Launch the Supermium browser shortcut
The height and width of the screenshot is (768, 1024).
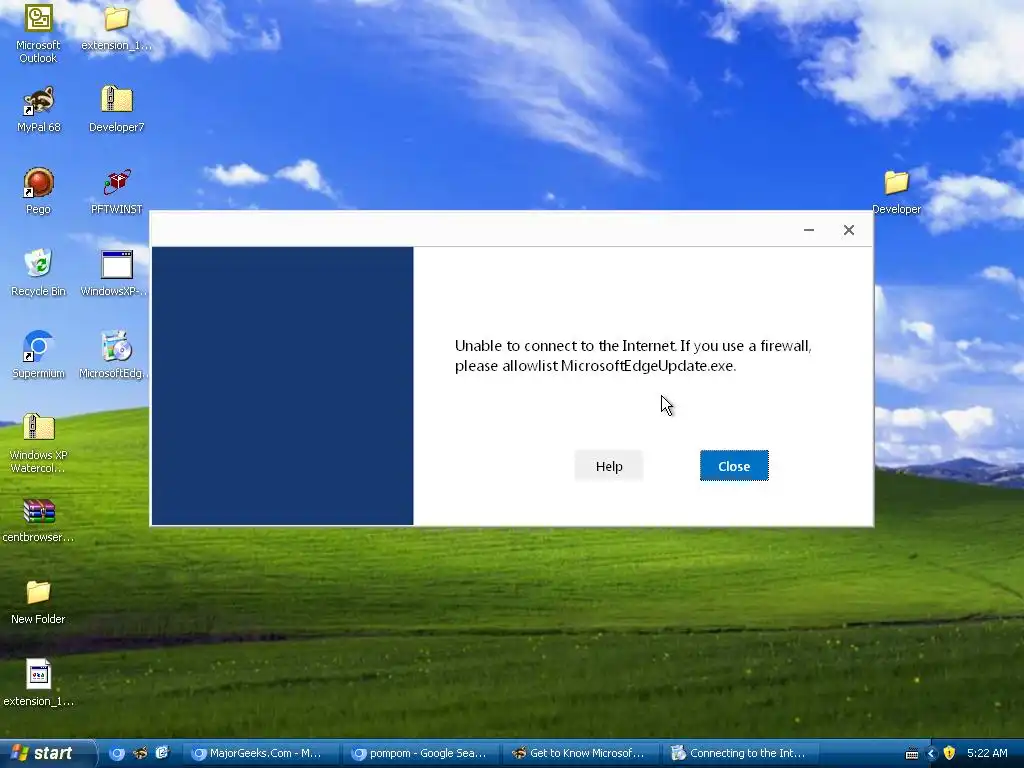39,355
